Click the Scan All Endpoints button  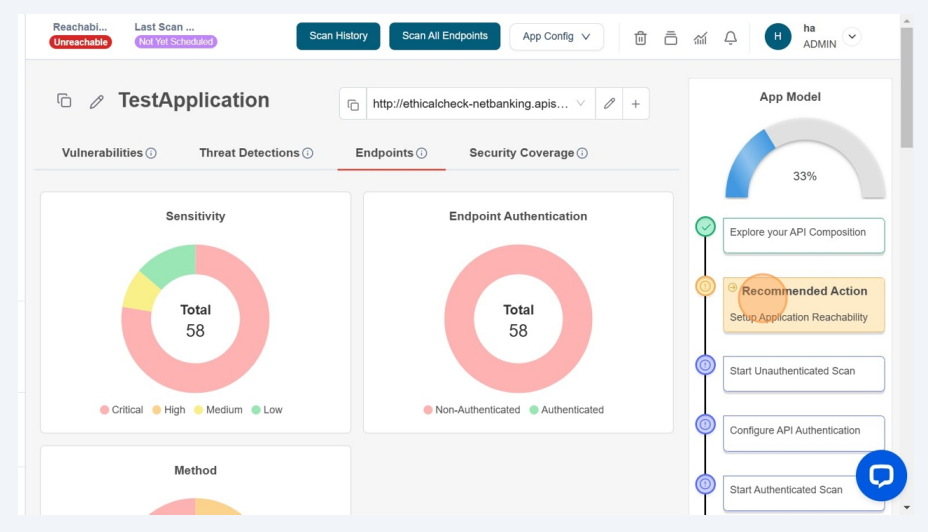coord(444,36)
